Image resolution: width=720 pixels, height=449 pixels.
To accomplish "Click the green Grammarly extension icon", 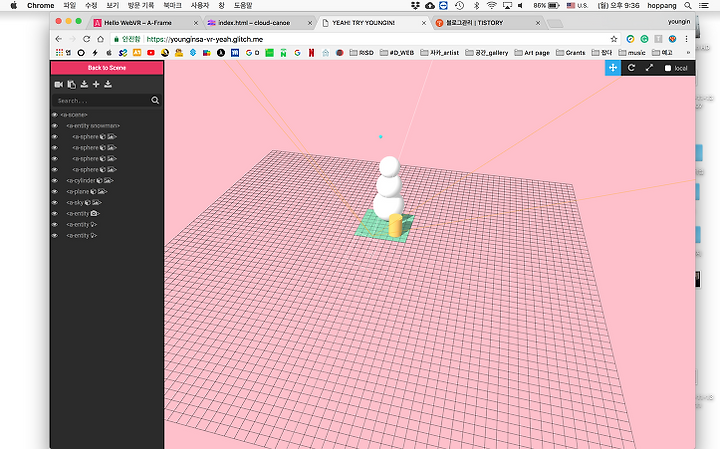I will 644,39.
